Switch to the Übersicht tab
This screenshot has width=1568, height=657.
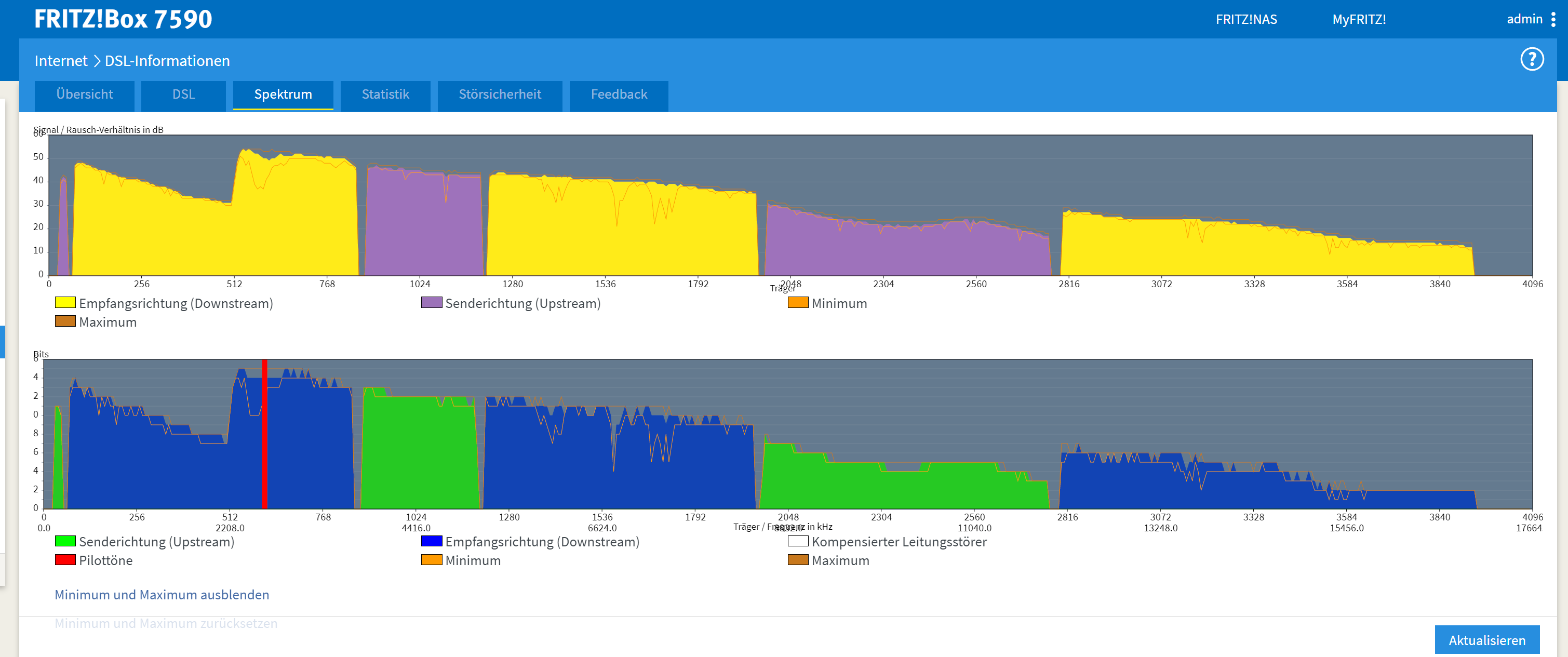coord(85,95)
